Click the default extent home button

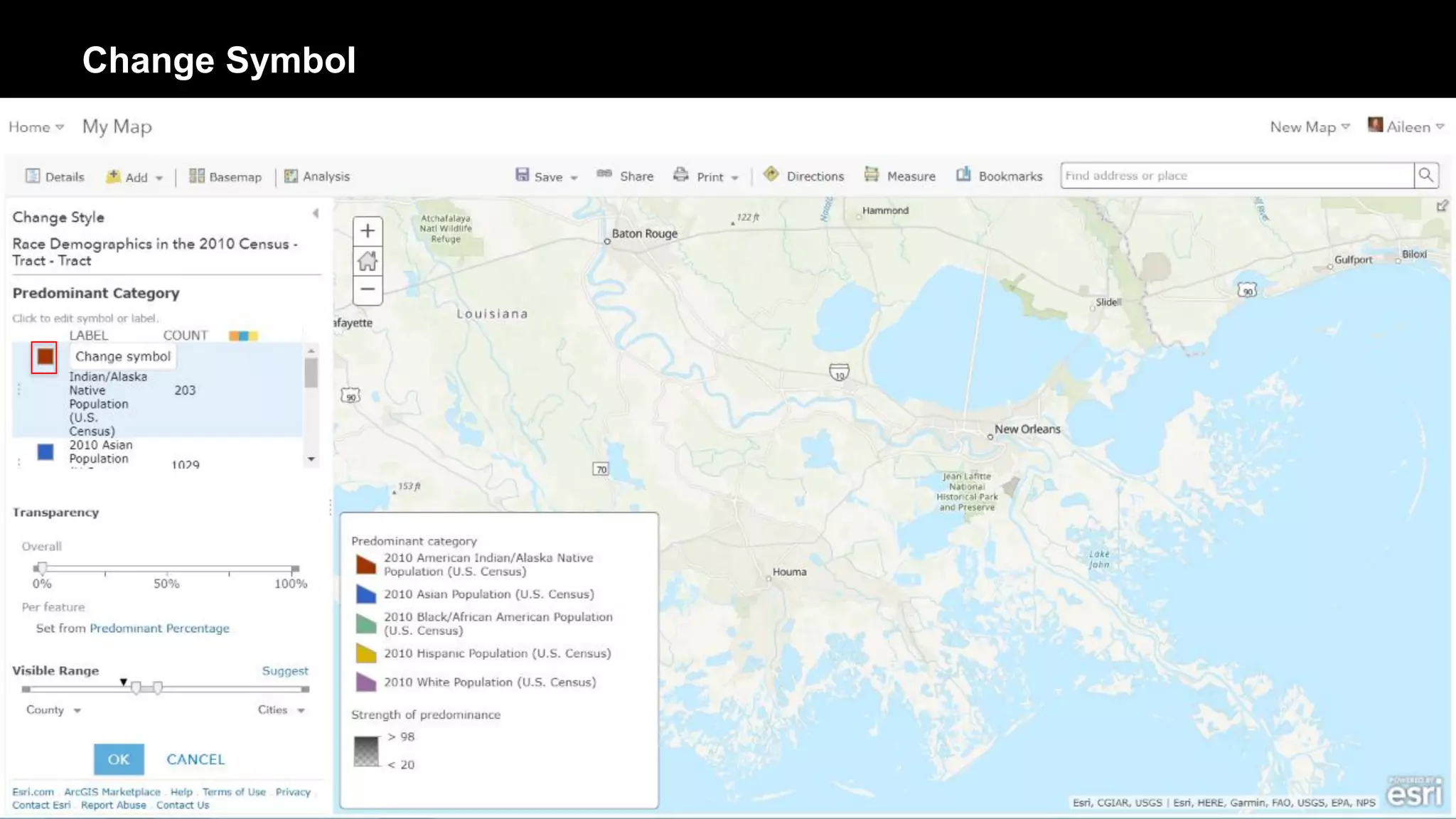[368, 261]
